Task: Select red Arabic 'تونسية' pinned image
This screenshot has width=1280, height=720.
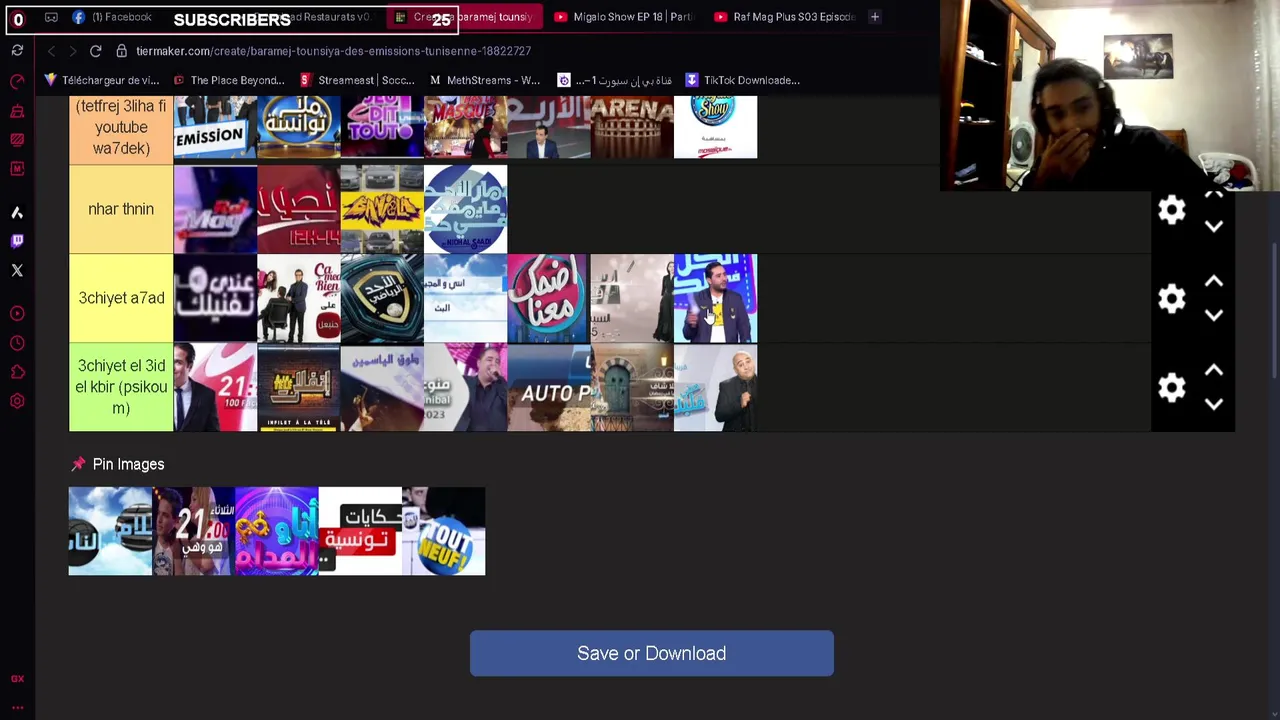Action: point(360,531)
